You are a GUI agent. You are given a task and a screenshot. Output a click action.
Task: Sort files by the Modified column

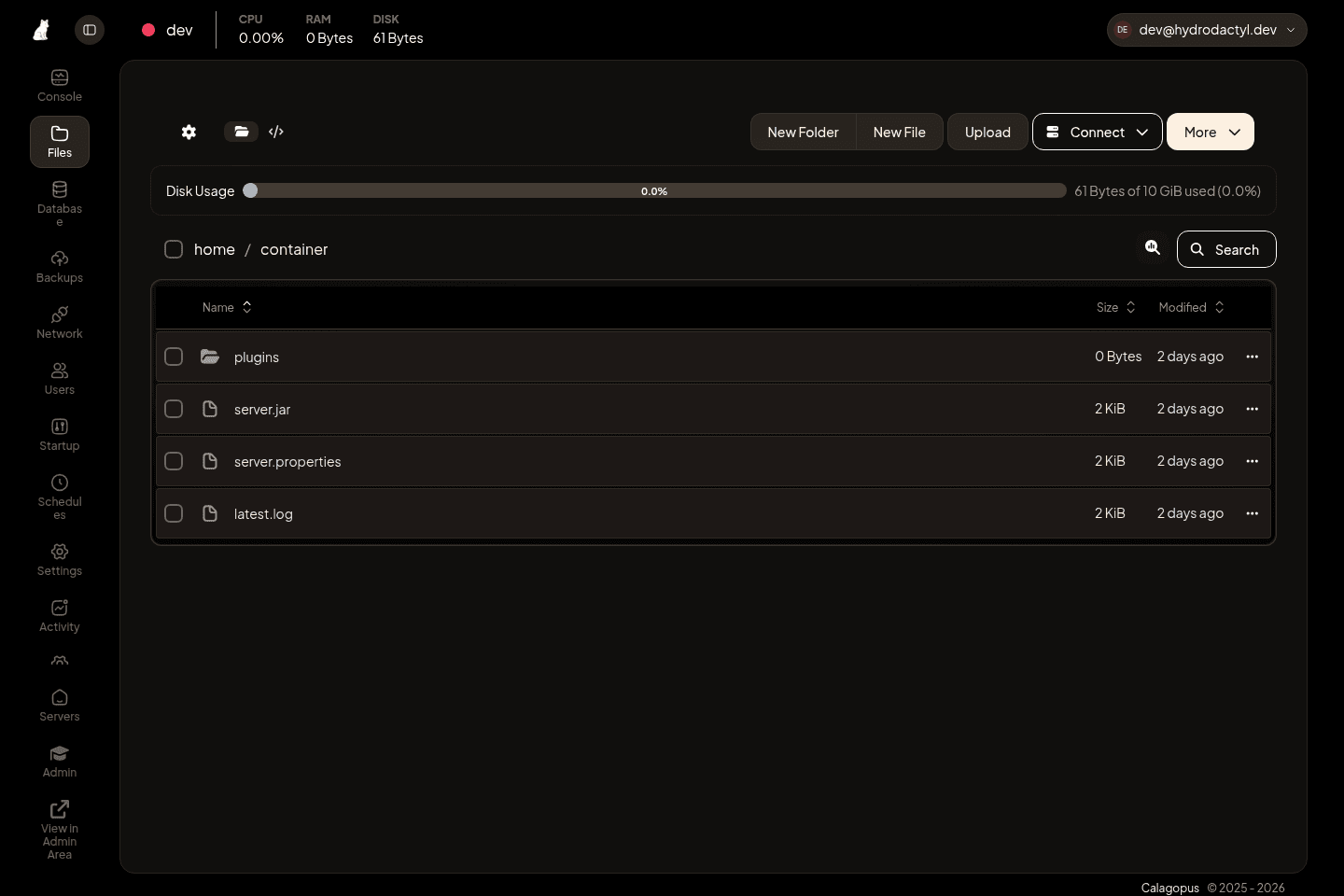1191,307
